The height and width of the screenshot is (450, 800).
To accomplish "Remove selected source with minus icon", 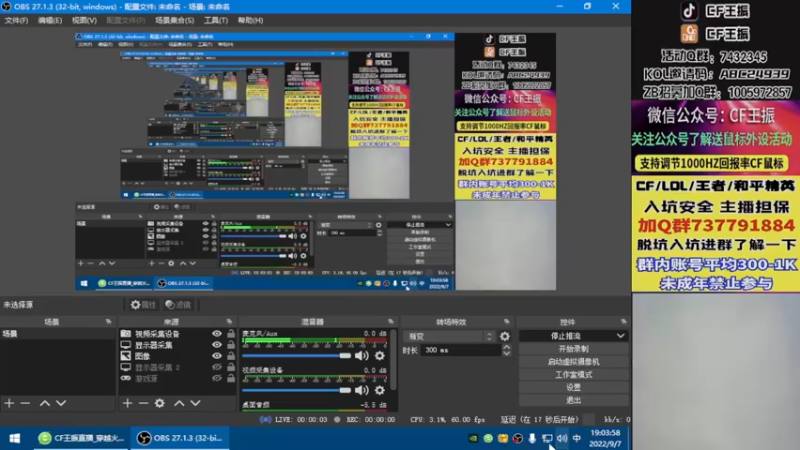I will (143, 403).
